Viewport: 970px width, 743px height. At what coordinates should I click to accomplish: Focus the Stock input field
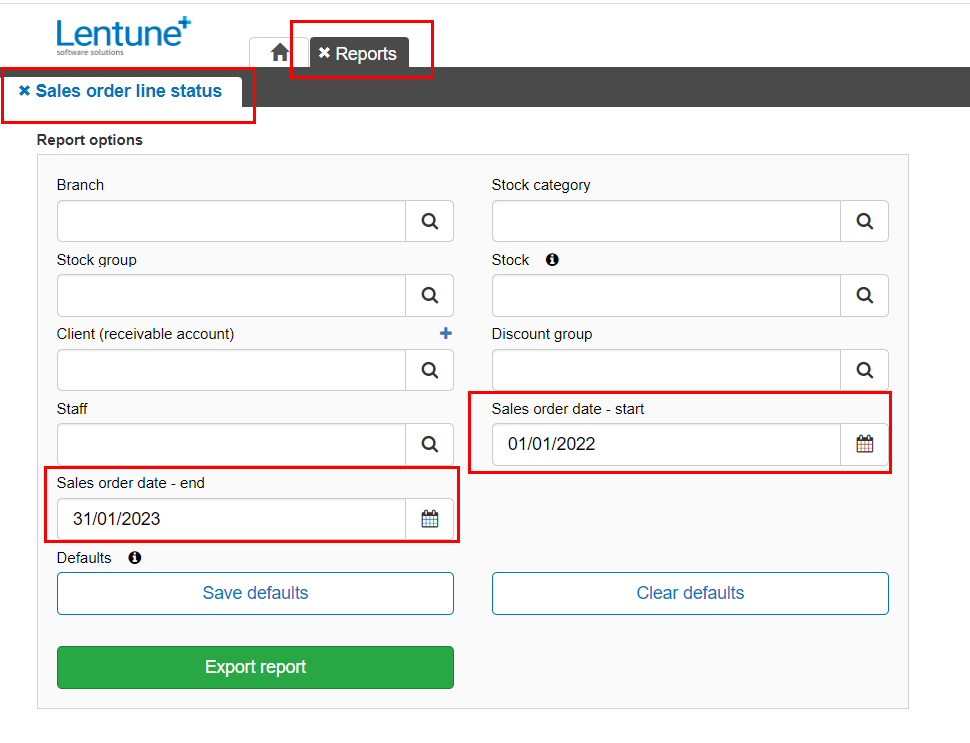pos(666,295)
